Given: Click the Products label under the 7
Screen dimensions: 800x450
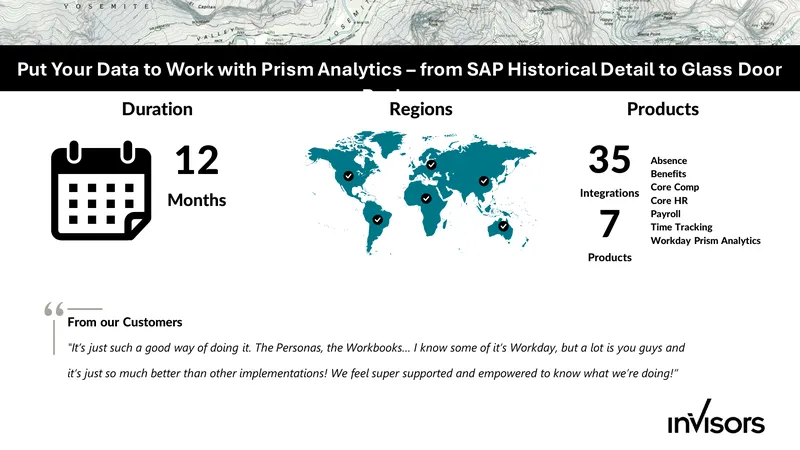Looking at the screenshot, I should tap(610, 257).
